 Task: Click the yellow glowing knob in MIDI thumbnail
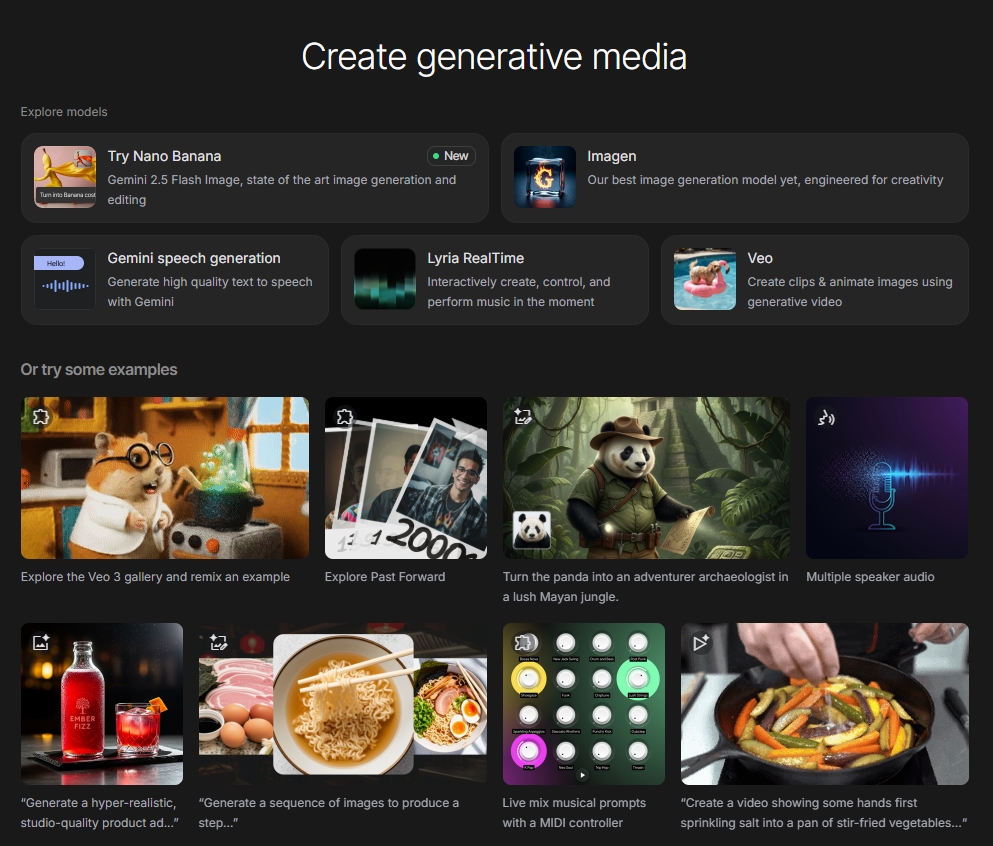click(529, 679)
